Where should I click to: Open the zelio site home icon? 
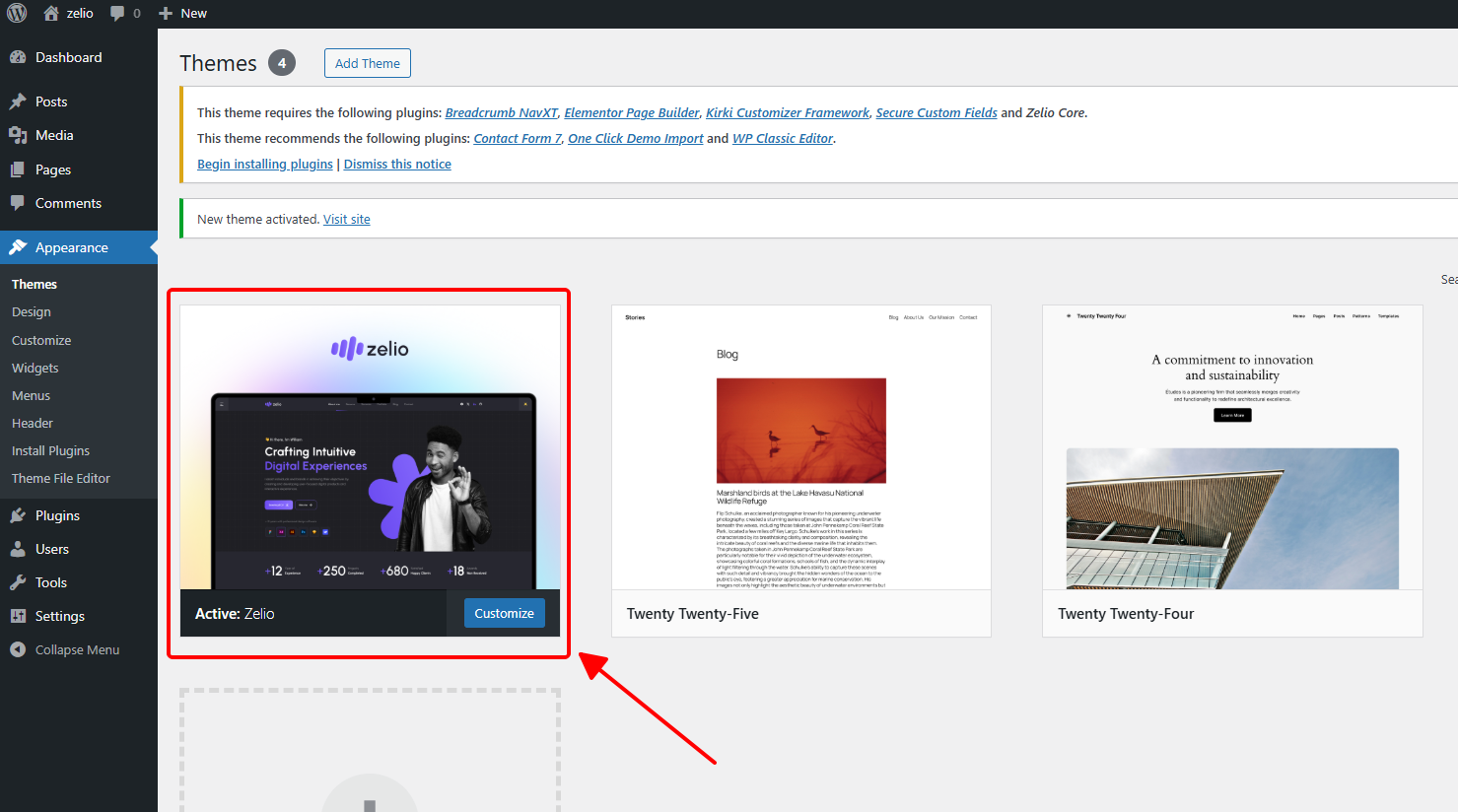coord(51,13)
